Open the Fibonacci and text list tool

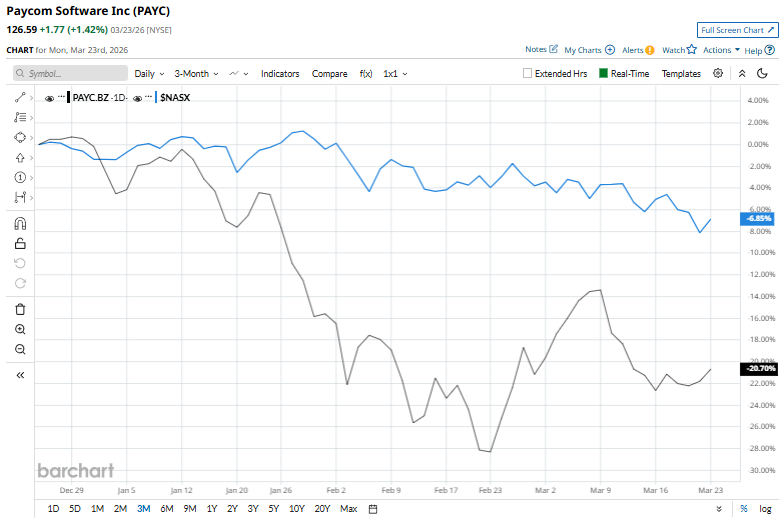(x=20, y=117)
